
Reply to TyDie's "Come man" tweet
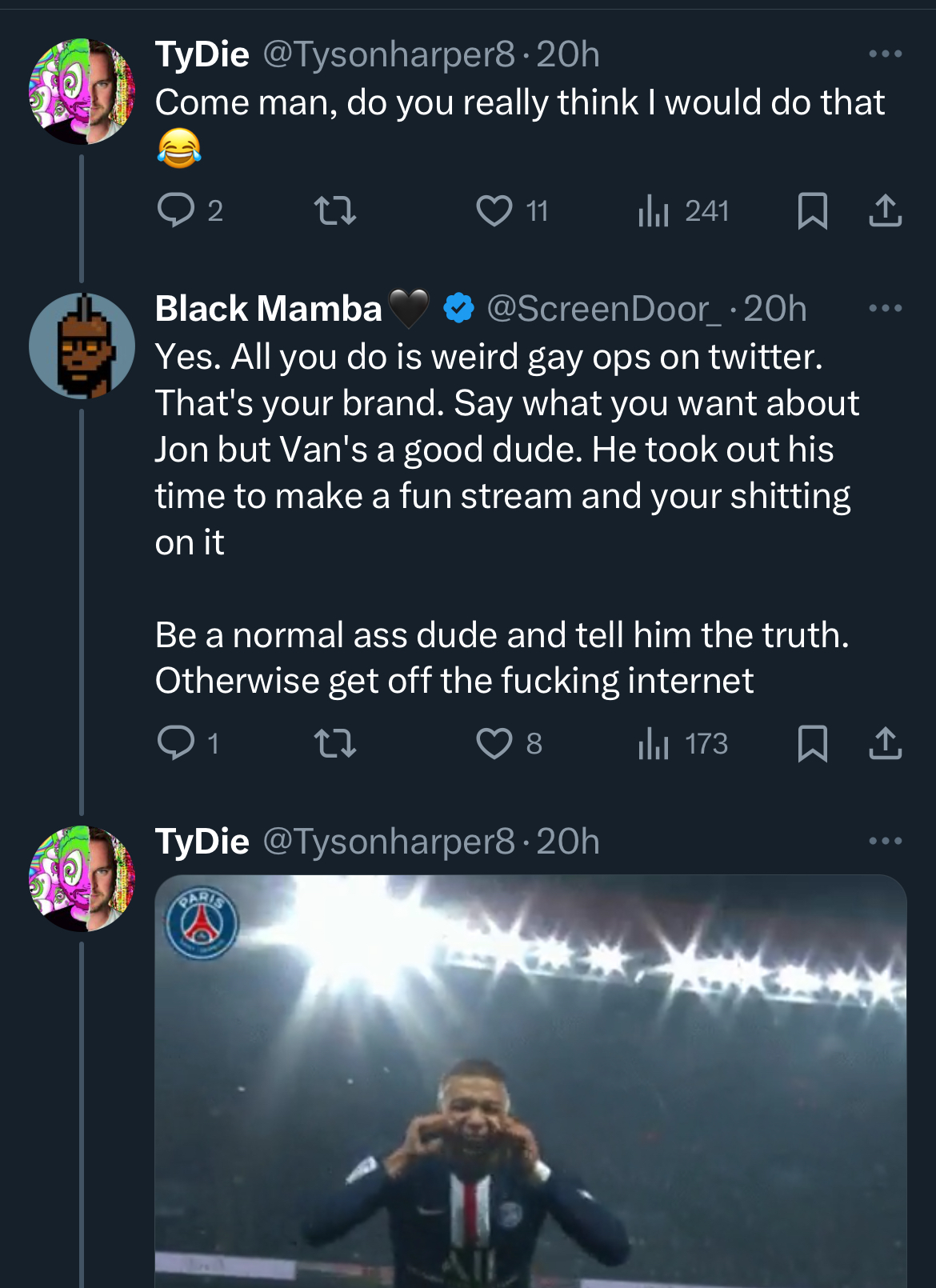tap(176, 210)
